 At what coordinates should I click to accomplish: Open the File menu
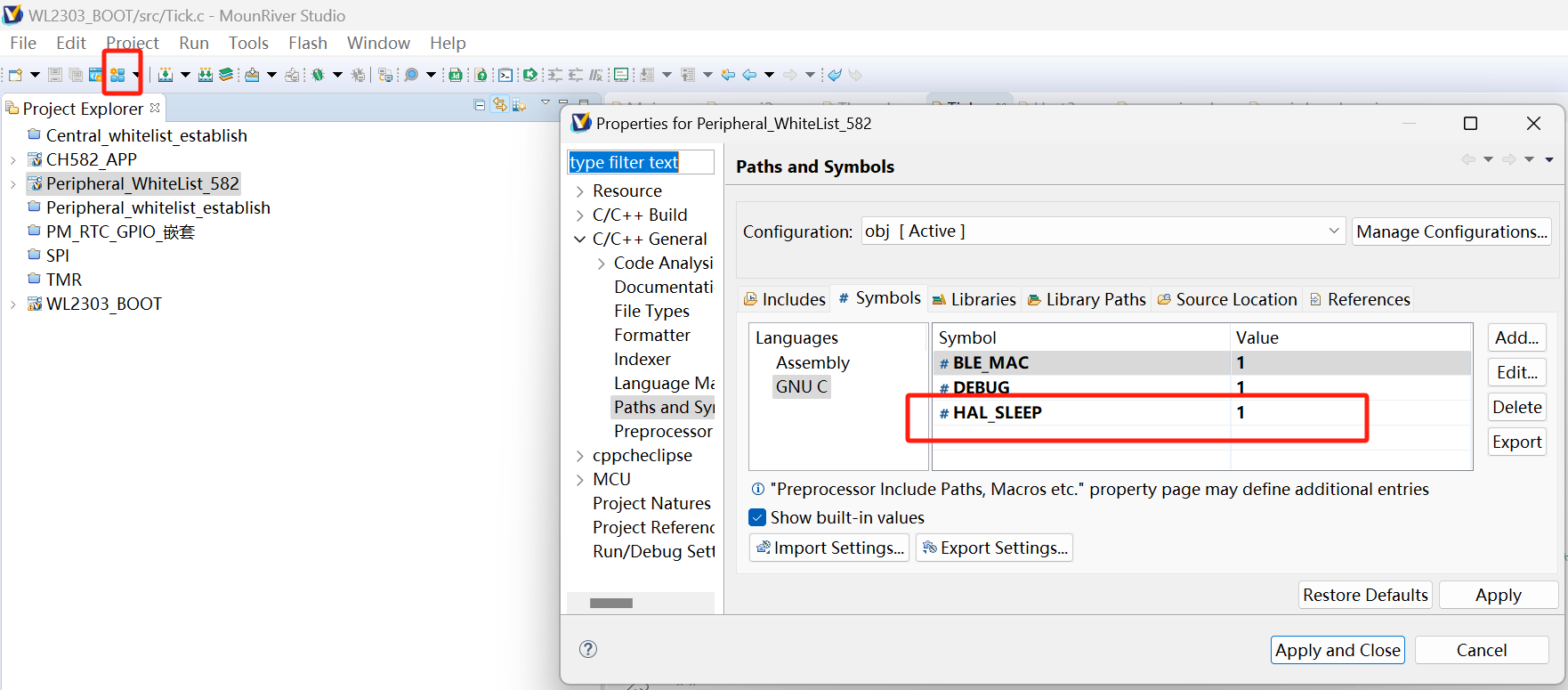[23, 43]
